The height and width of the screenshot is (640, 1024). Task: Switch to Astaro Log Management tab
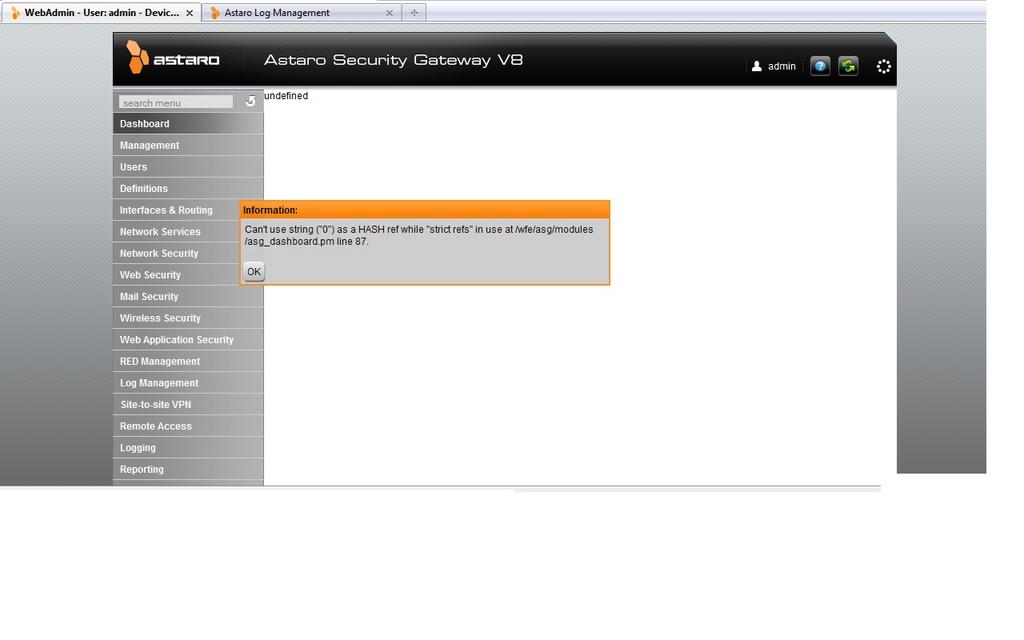[x=301, y=12]
